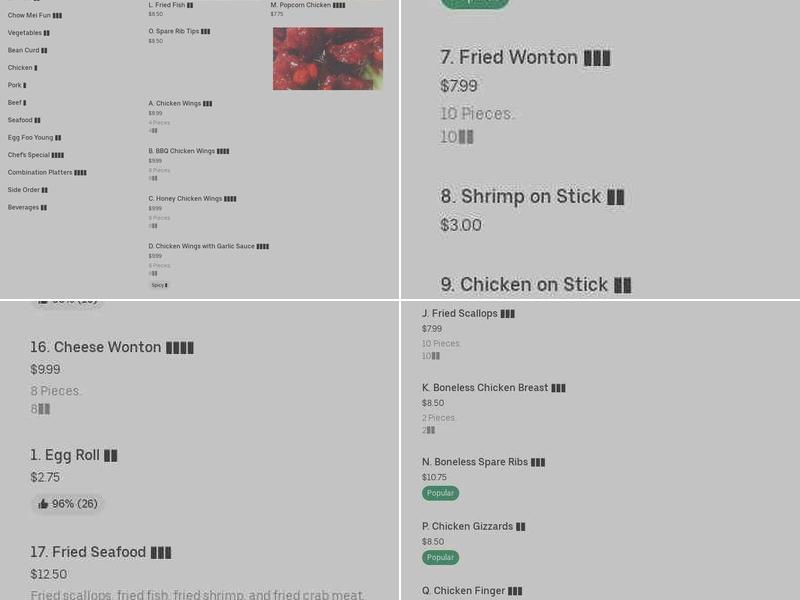
Task: Select the Seafood category link
Action: coord(23,120)
